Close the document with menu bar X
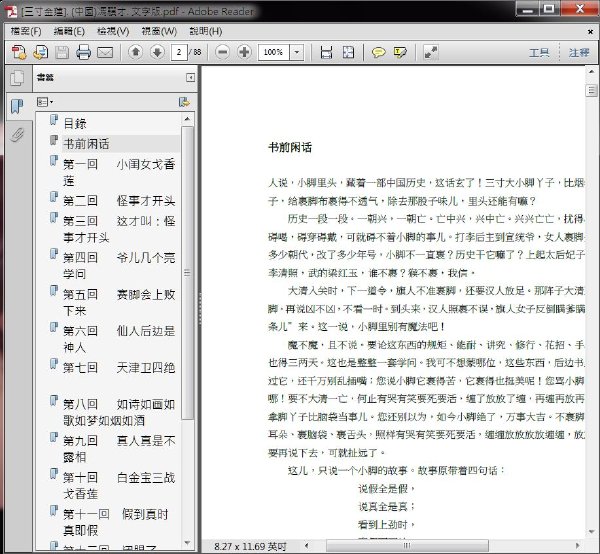The image size is (600, 554). (x=590, y=32)
